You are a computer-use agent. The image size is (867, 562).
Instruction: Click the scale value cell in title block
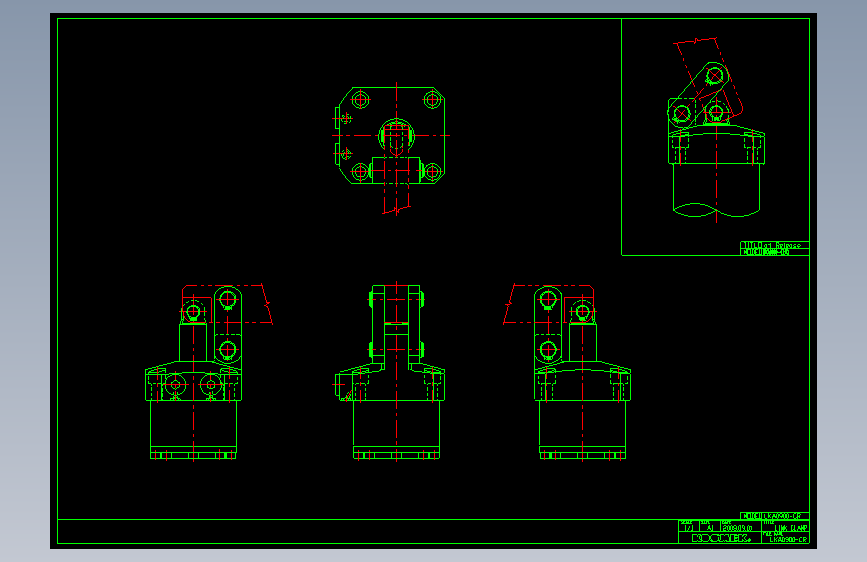point(688,528)
